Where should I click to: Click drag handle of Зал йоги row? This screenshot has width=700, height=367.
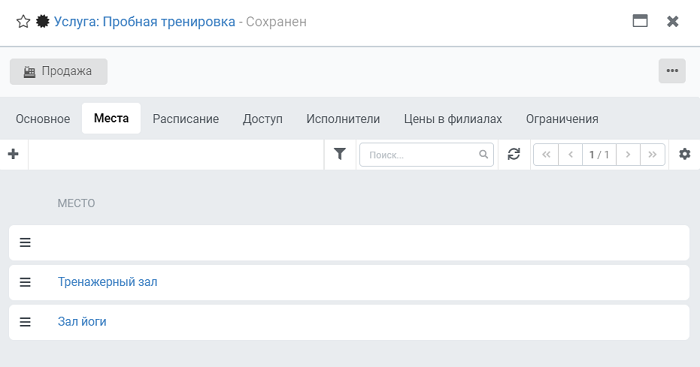point(25,322)
